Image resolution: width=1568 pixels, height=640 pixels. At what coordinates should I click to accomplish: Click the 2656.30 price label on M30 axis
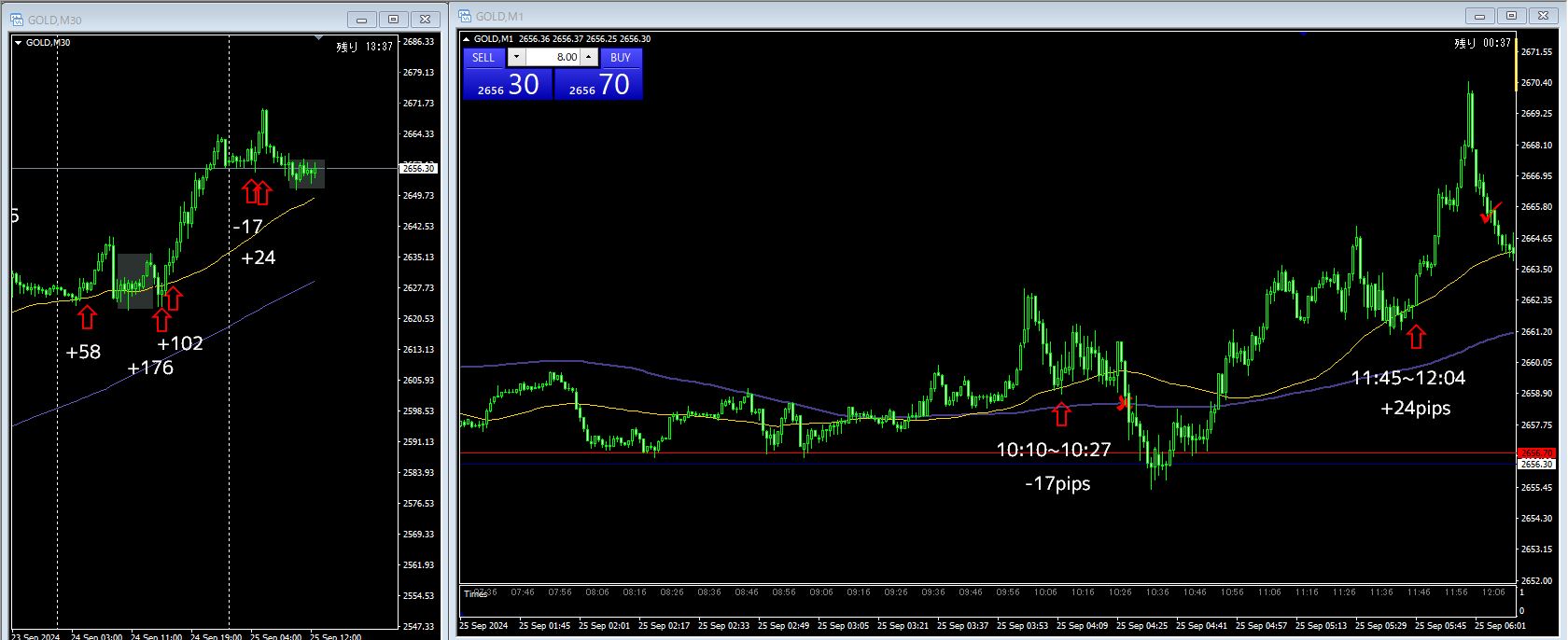[x=418, y=168]
